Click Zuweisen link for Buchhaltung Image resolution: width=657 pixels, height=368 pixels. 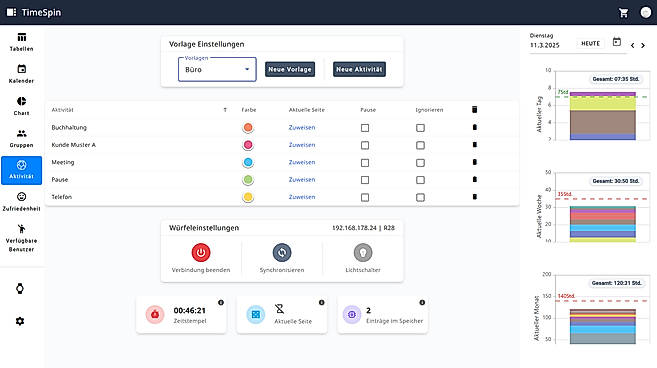(302, 127)
